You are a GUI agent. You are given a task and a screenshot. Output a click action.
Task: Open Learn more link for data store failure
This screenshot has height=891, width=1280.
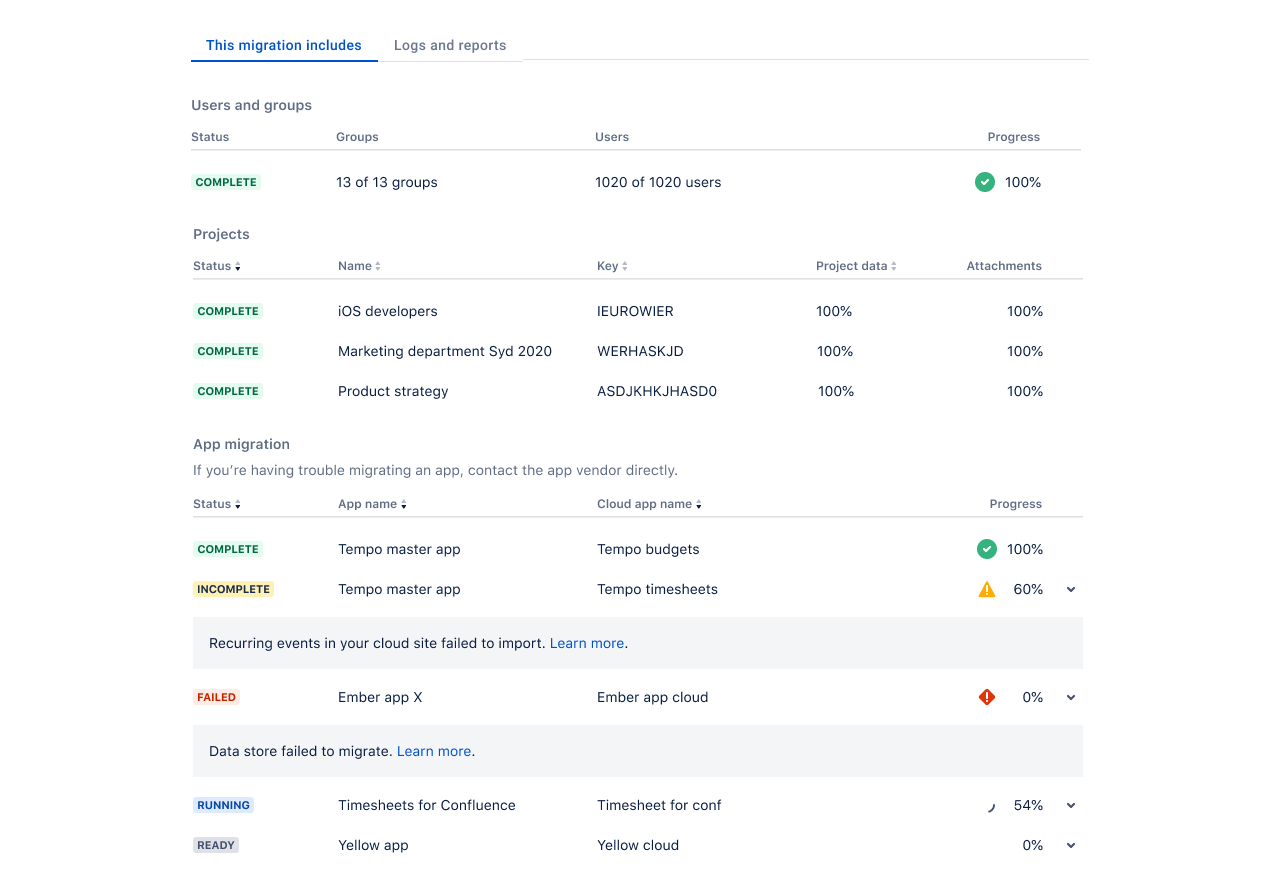pyautogui.click(x=434, y=751)
